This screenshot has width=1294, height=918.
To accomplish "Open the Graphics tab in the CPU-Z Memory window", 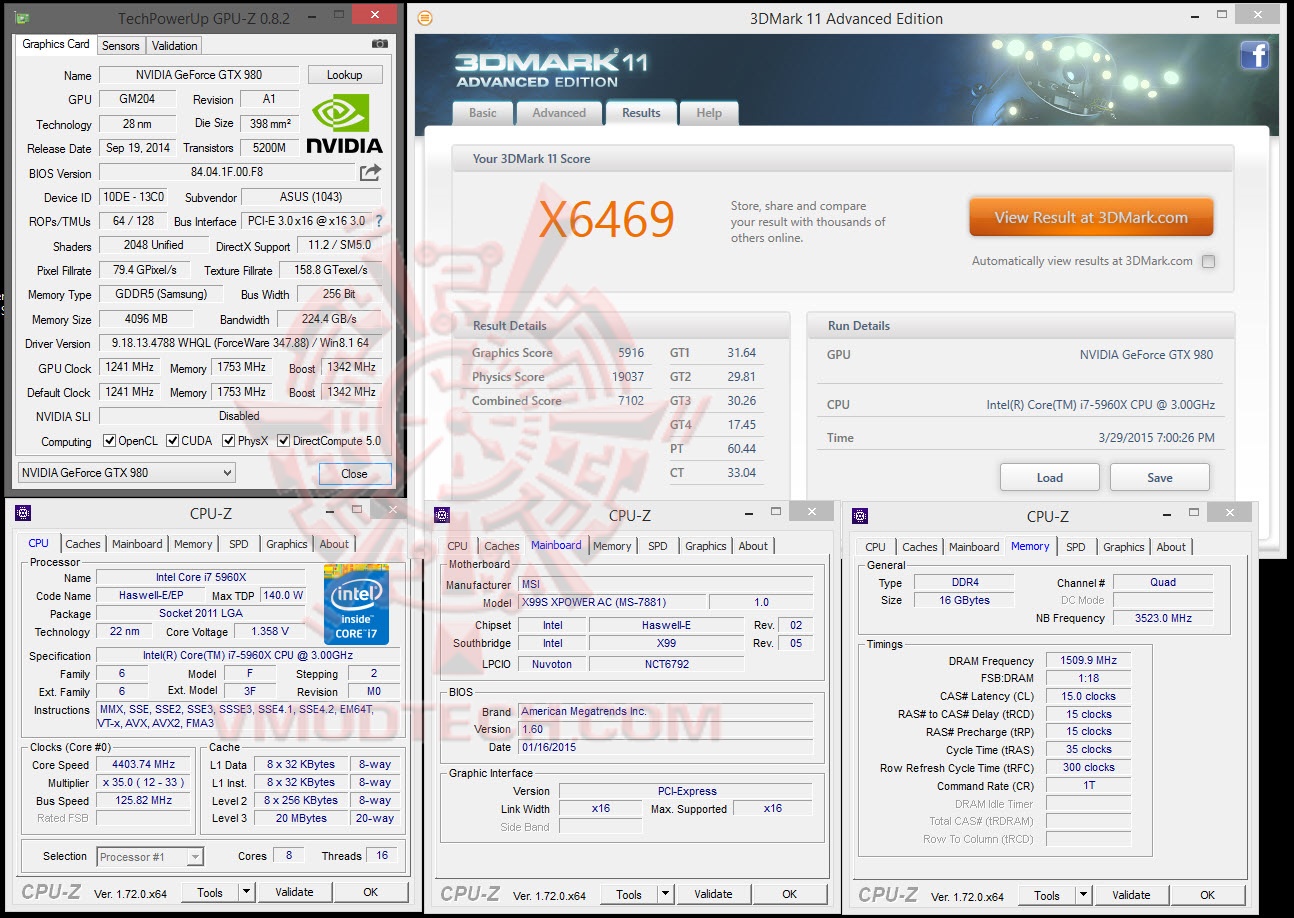I will point(1124,547).
